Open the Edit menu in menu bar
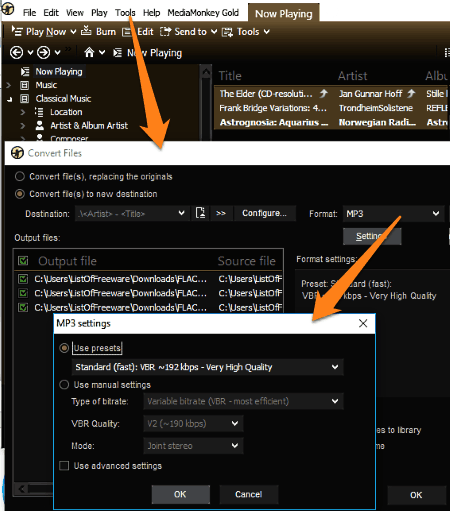This screenshot has width=450, height=511. 51,13
